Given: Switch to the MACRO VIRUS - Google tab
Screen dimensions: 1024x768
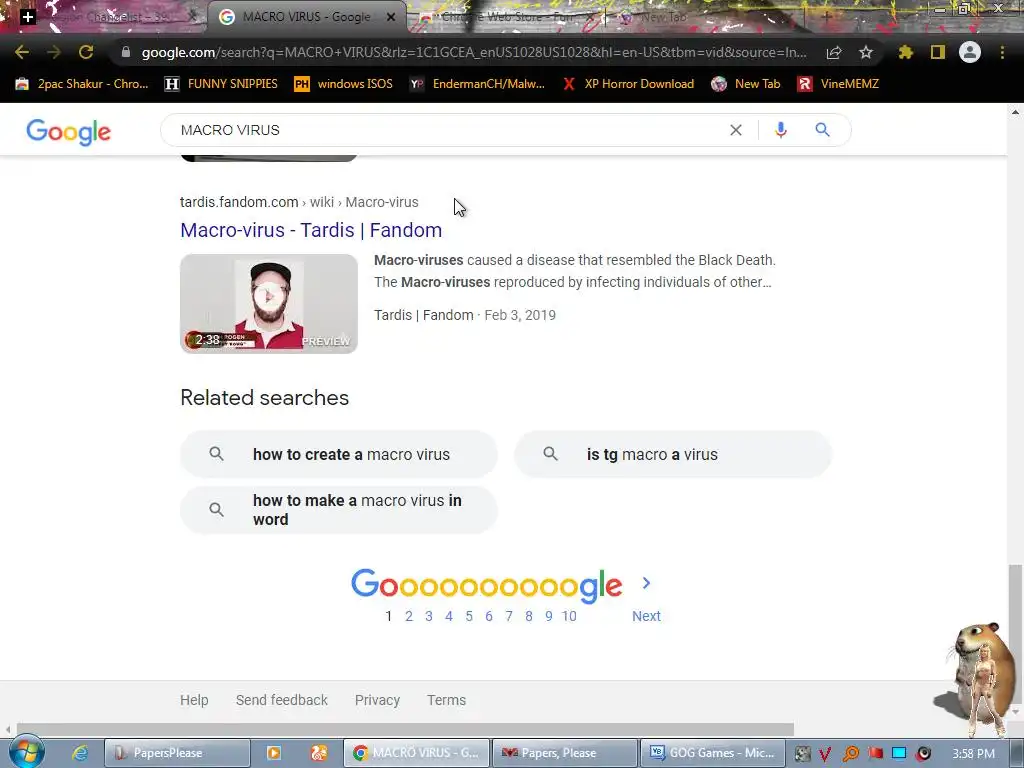Looking at the screenshot, I should pos(306,17).
